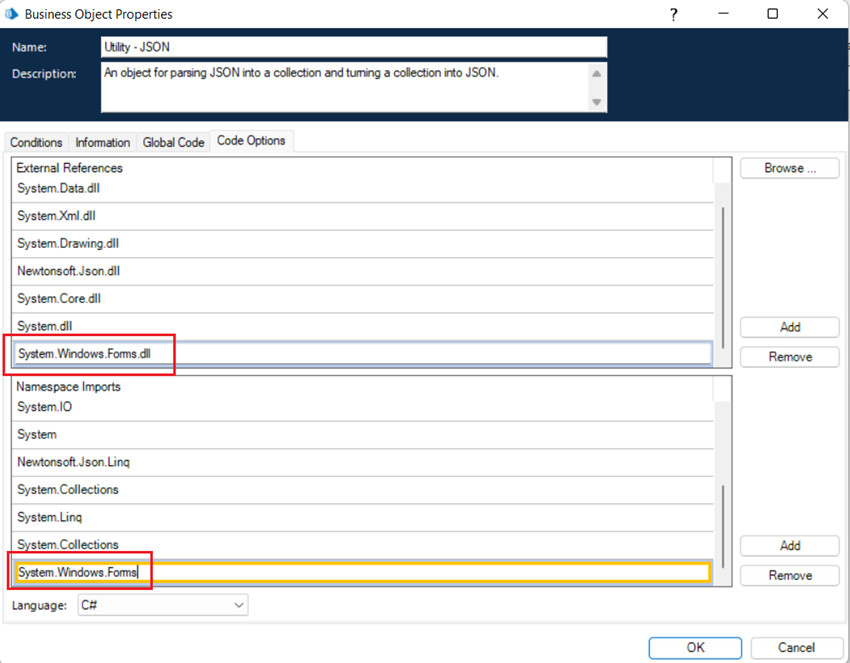Click the Browse ... button
Screen dimensions: 850x663
pos(790,168)
